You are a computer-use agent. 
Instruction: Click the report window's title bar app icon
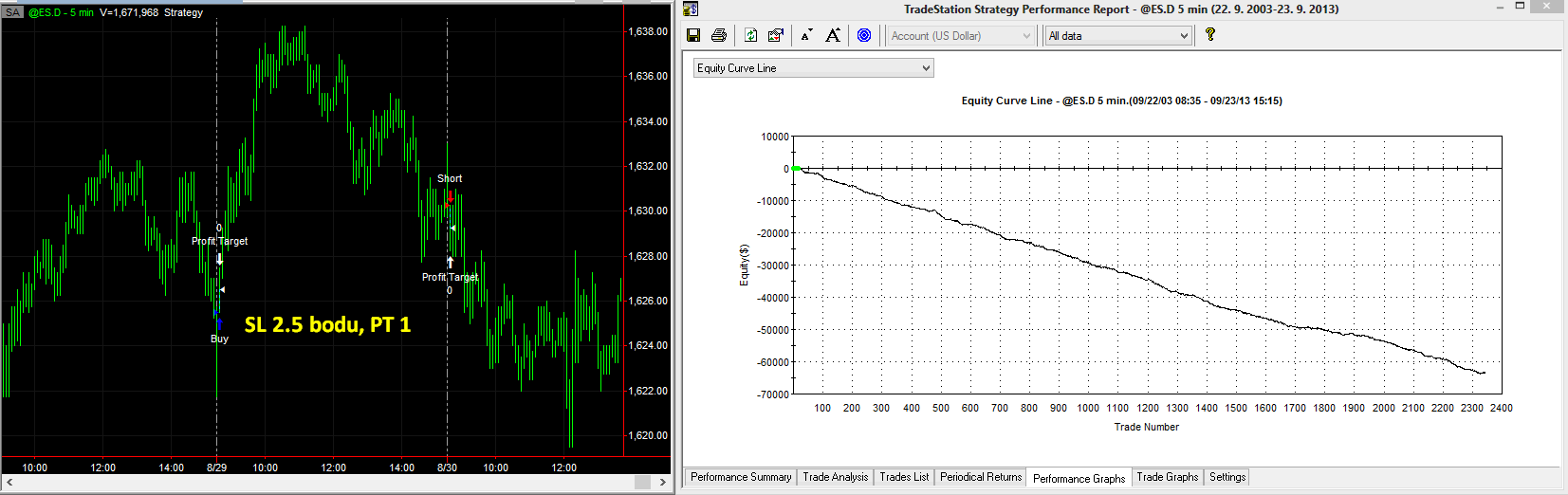[x=691, y=9]
